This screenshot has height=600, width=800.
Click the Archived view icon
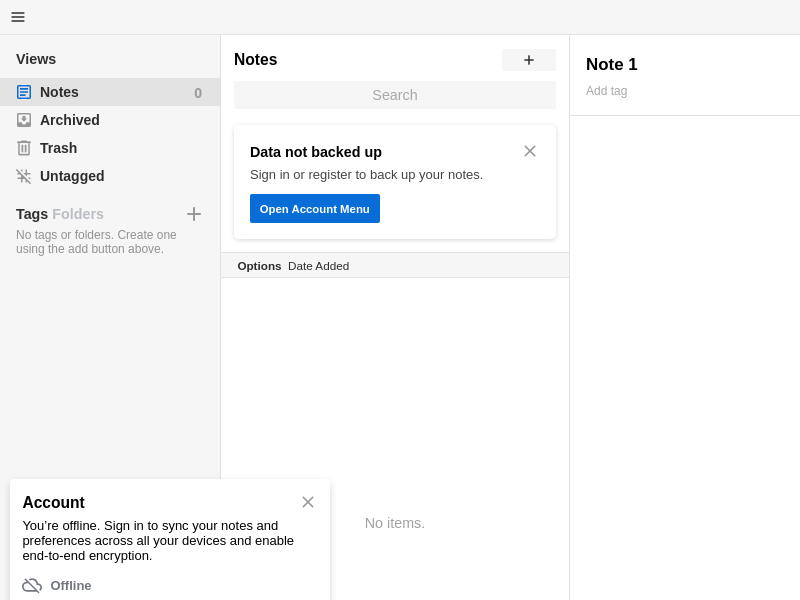(24, 120)
